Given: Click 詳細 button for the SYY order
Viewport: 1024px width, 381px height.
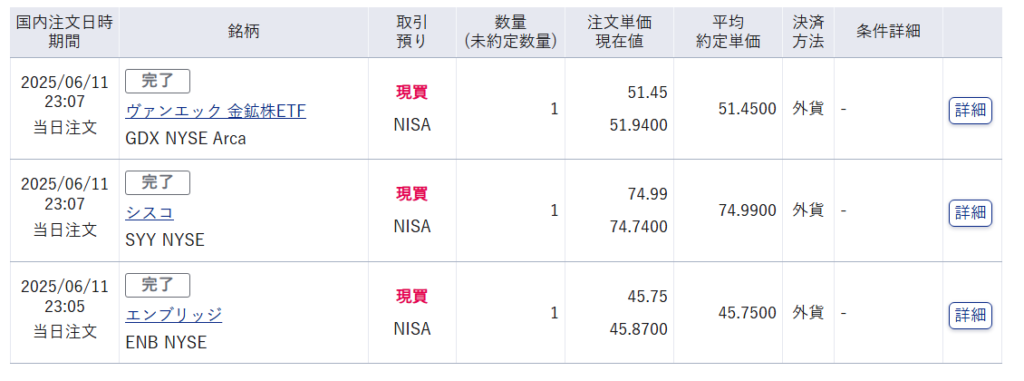Looking at the screenshot, I should (970, 213).
